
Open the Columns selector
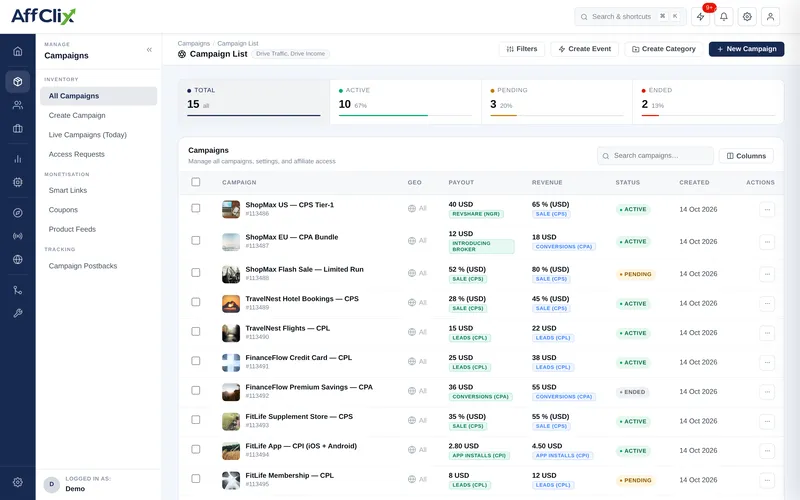pyautogui.click(x=746, y=156)
